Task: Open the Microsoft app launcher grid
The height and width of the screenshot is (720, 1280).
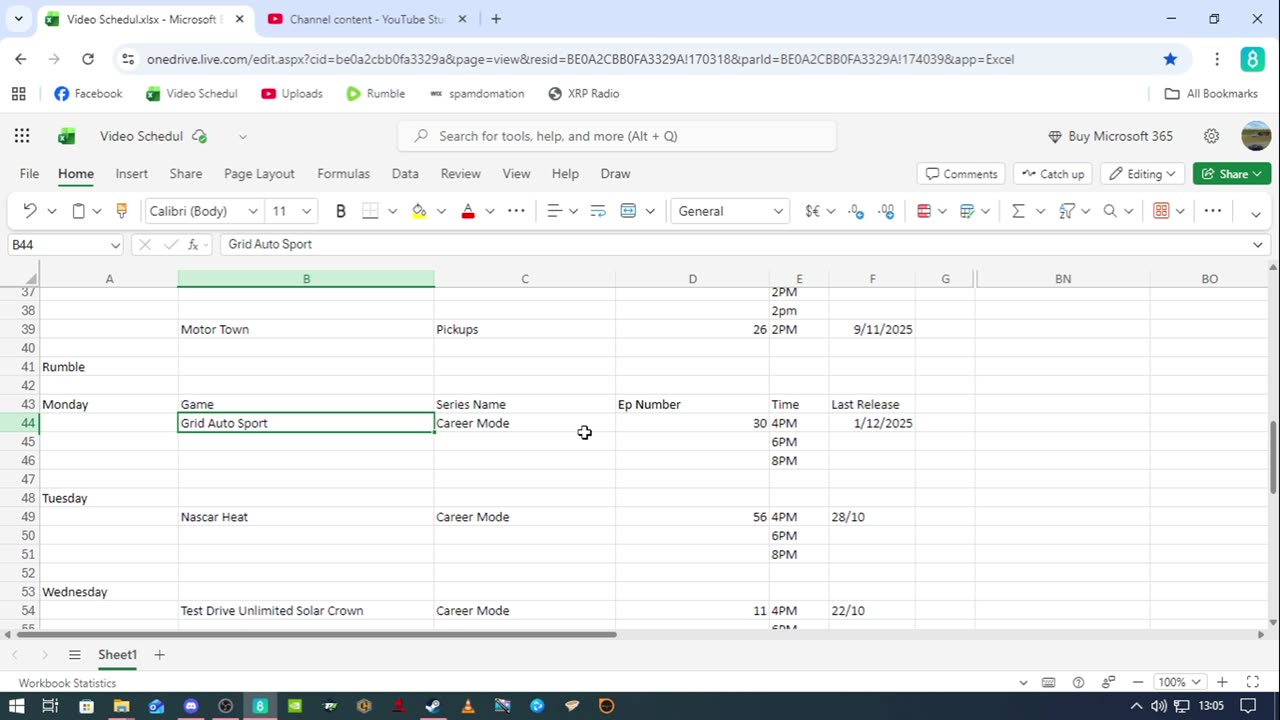Action: pos(22,136)
